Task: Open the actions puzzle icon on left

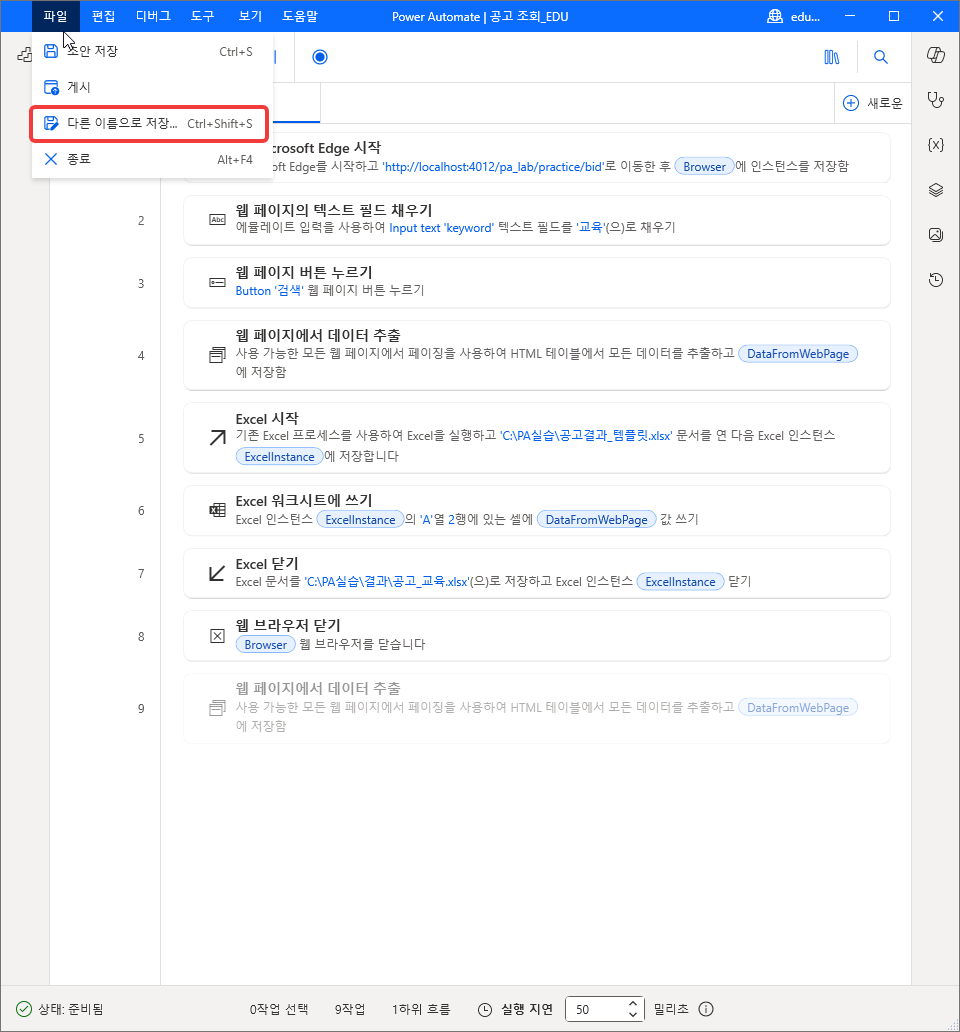Action: [x=24, y=55]
